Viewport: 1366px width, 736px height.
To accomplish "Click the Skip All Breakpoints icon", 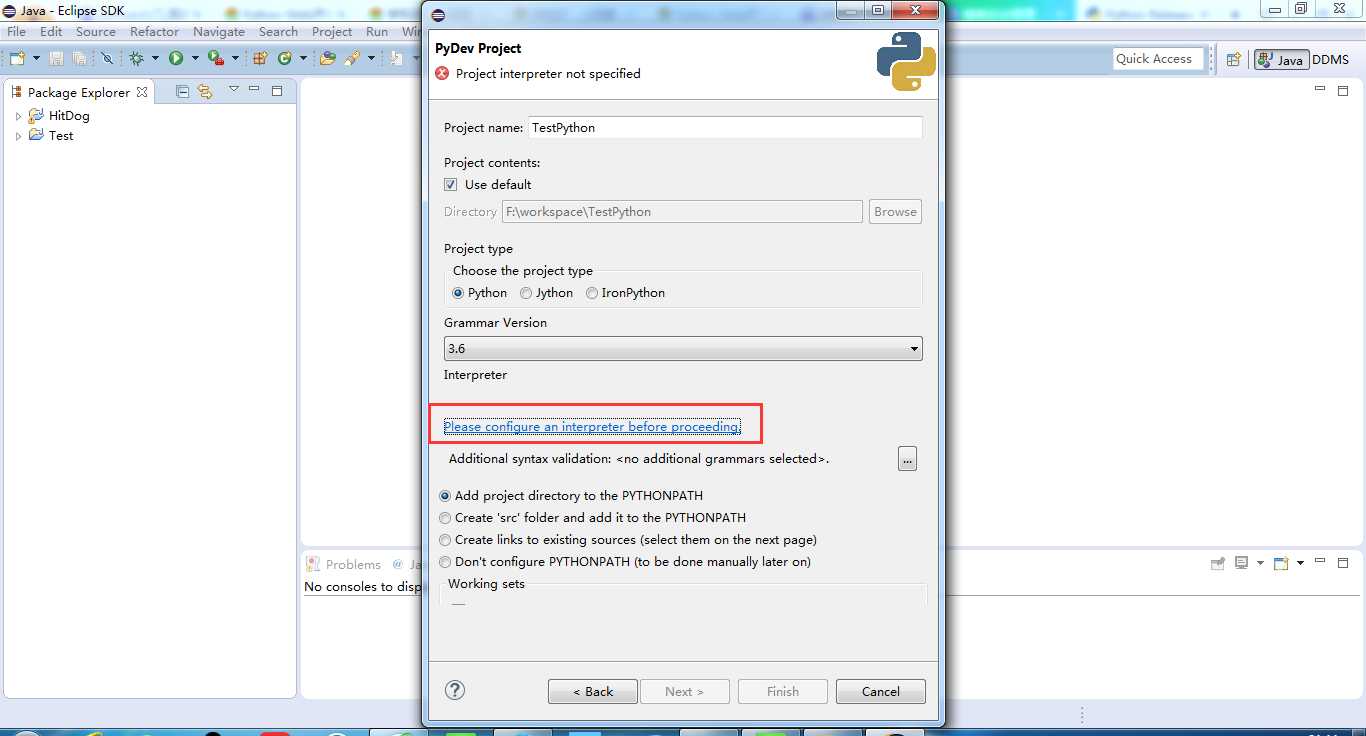I will [107, 58].
